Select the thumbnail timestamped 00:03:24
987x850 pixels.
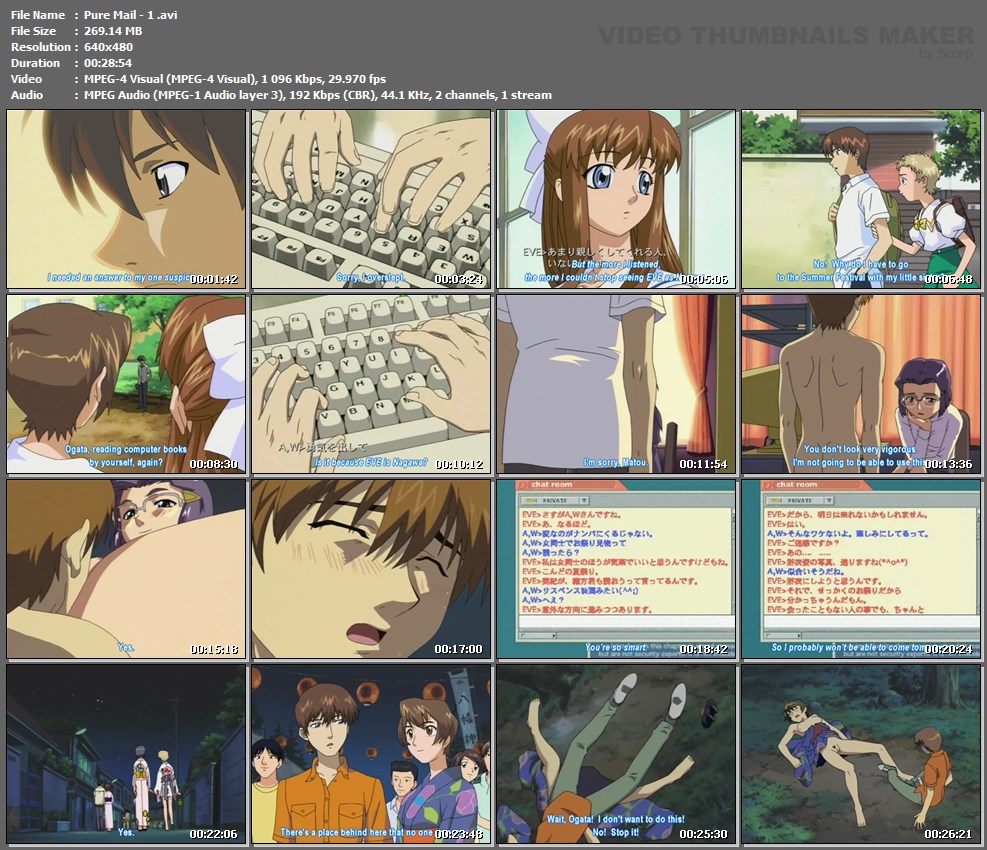tap(371, 199)
